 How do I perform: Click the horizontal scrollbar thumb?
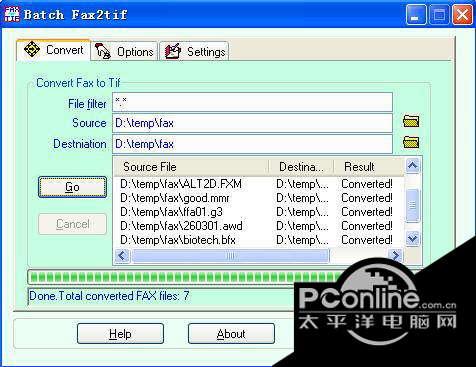(x=230, y=256)
